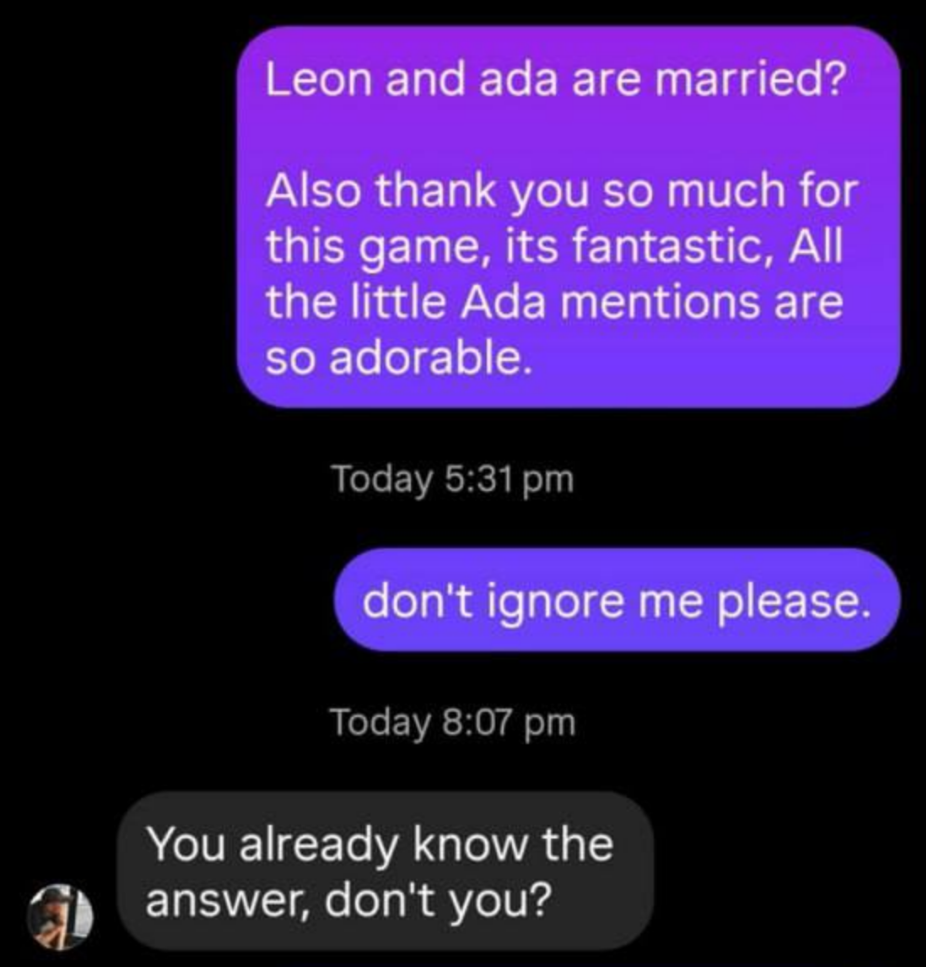Click the word 'know' in received reply

tap(469, 844)
